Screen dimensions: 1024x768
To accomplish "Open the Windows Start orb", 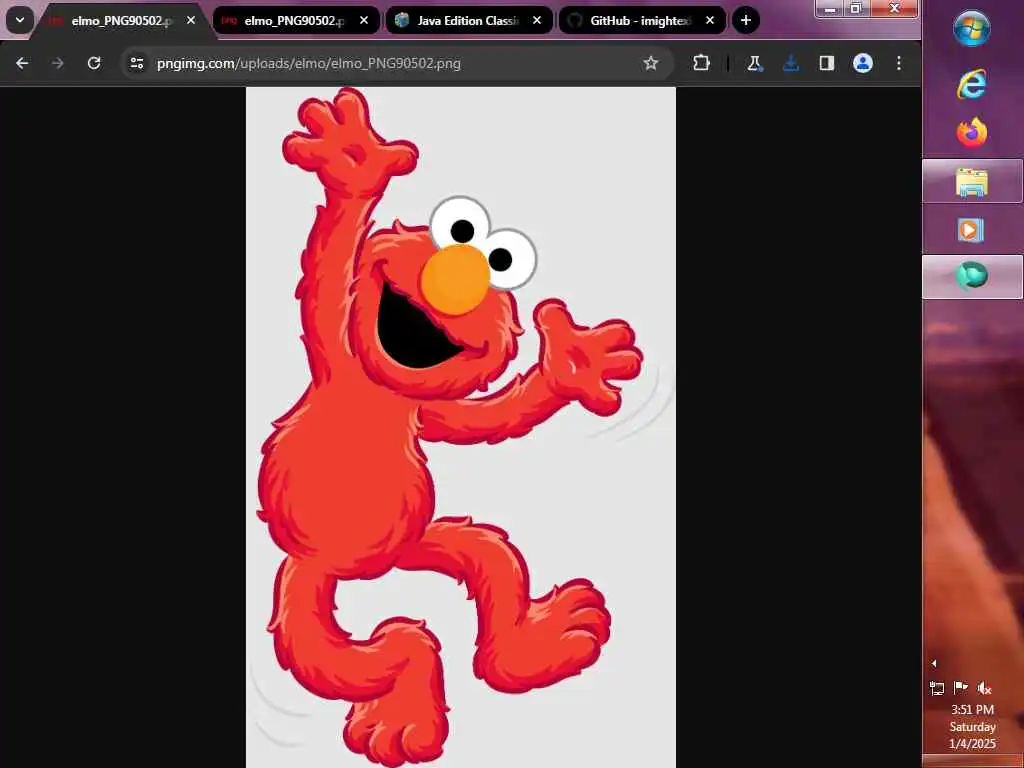I will pyautogui.click(x=971, y=29).
